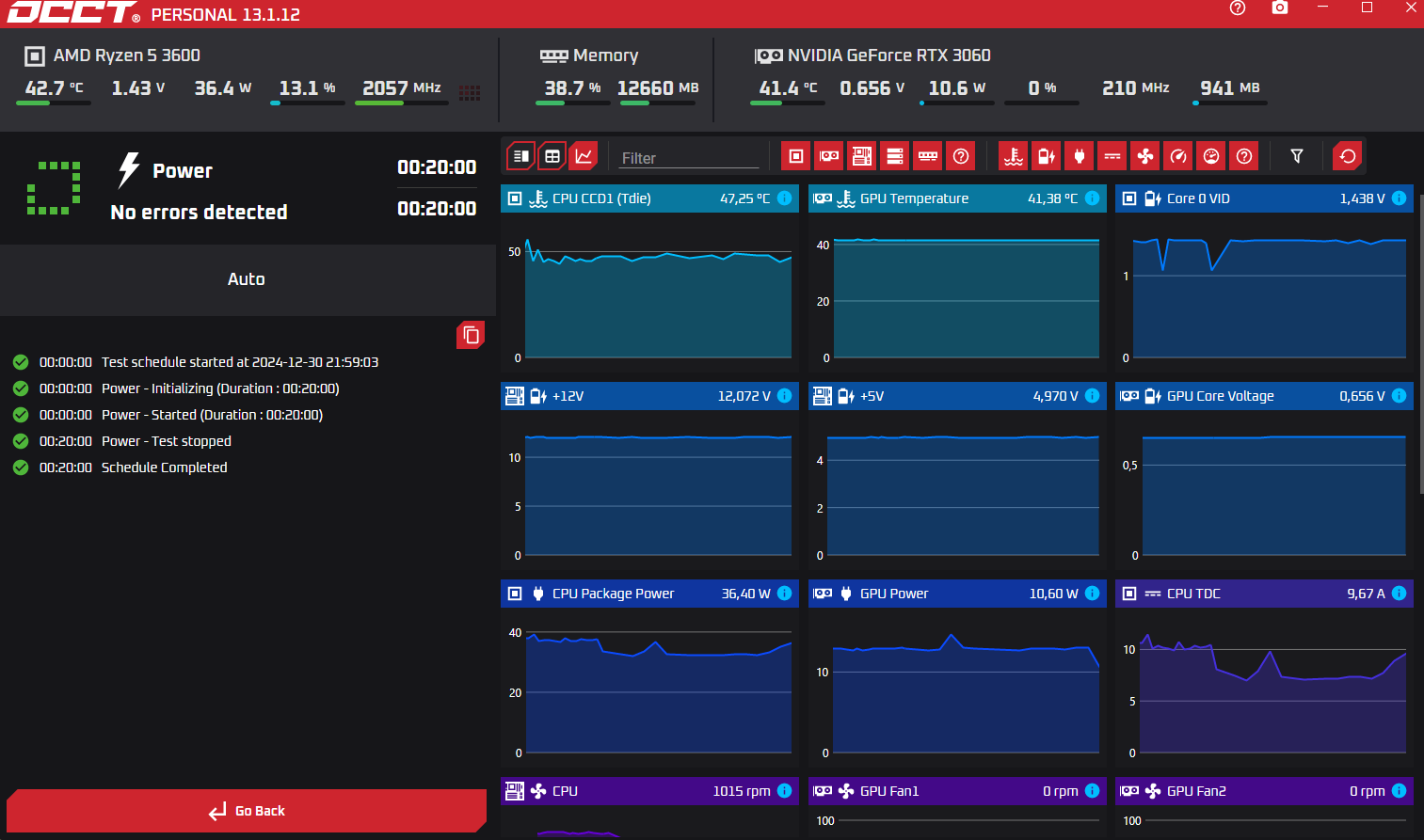The width and height of the screenshot is (1424, 840).
Task: Toggle the question-mark filter beside the gauge filter
Action: click(1244, 156)
